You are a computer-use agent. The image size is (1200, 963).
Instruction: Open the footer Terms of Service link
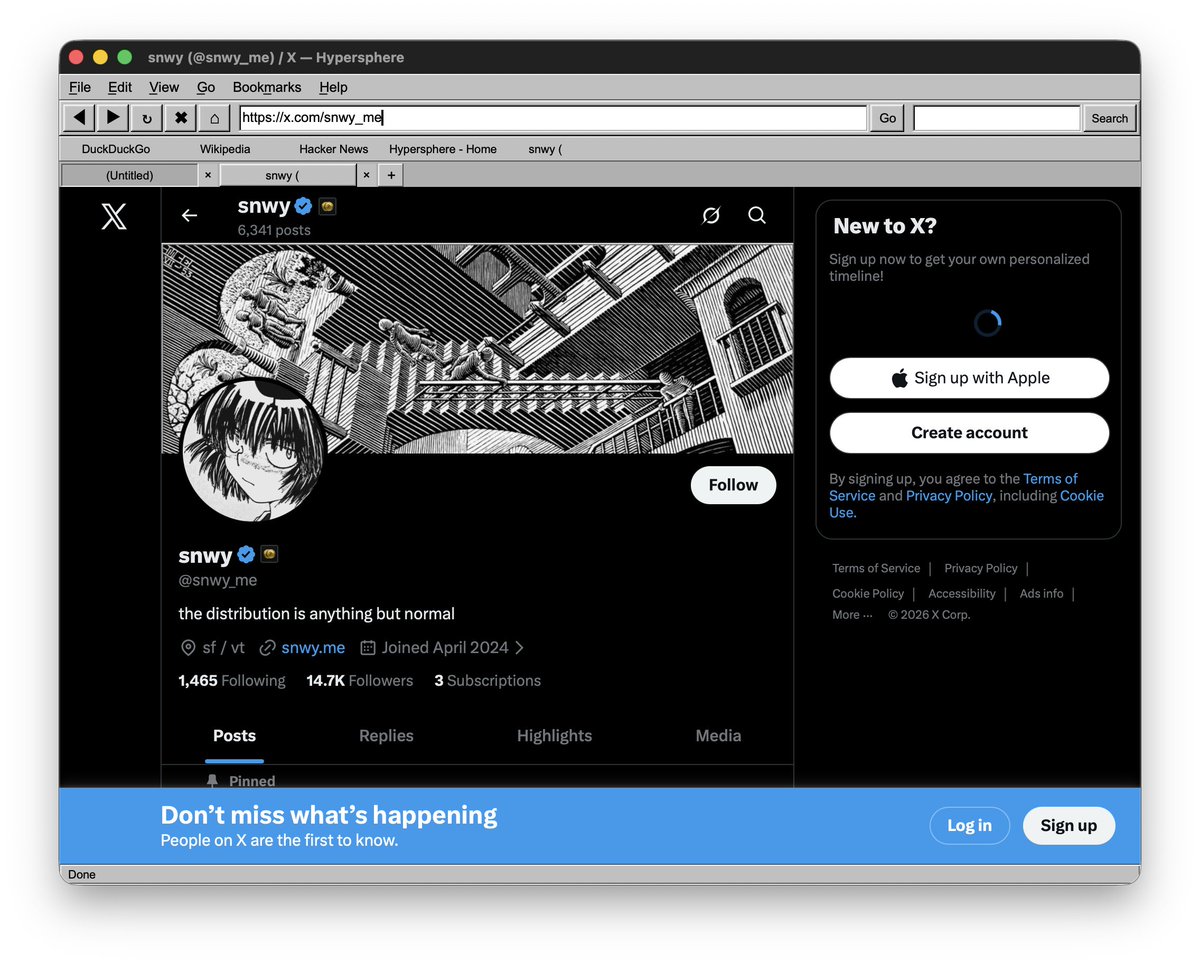point(876,568)
